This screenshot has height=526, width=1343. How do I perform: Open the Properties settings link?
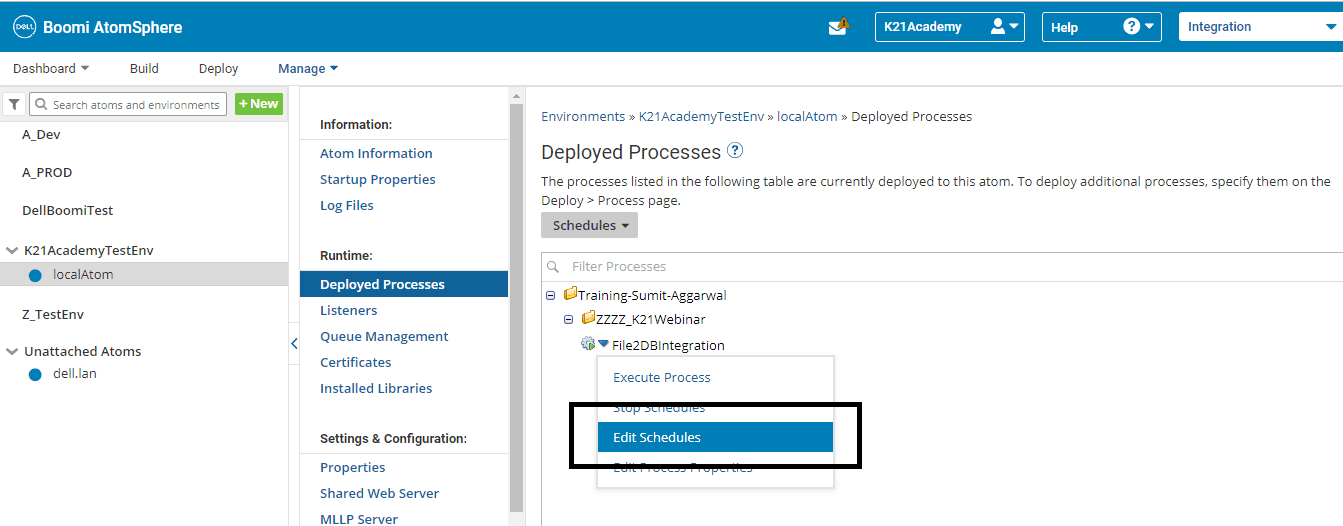(x=353, y=467)
